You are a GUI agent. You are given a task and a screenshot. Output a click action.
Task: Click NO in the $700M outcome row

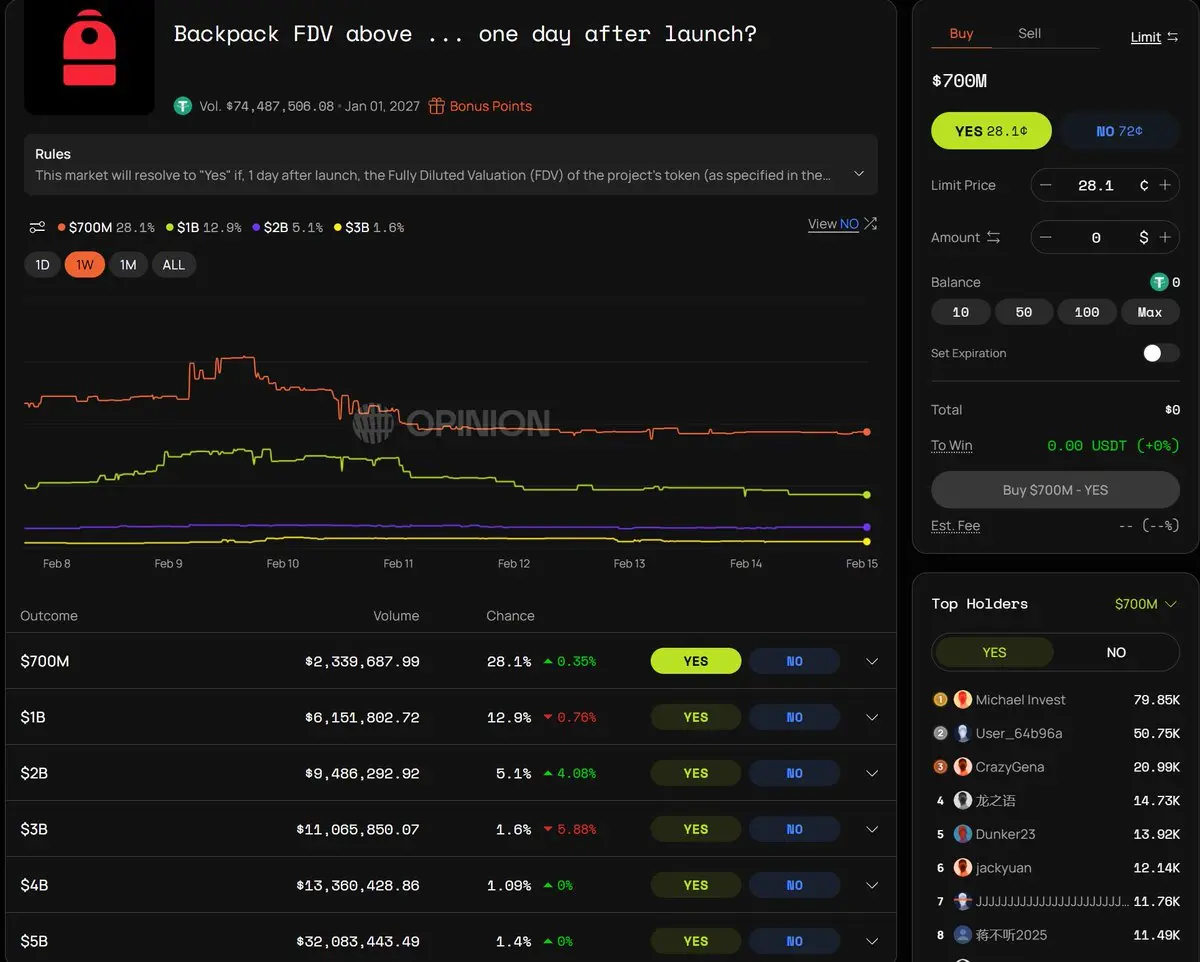pos(794,661)
